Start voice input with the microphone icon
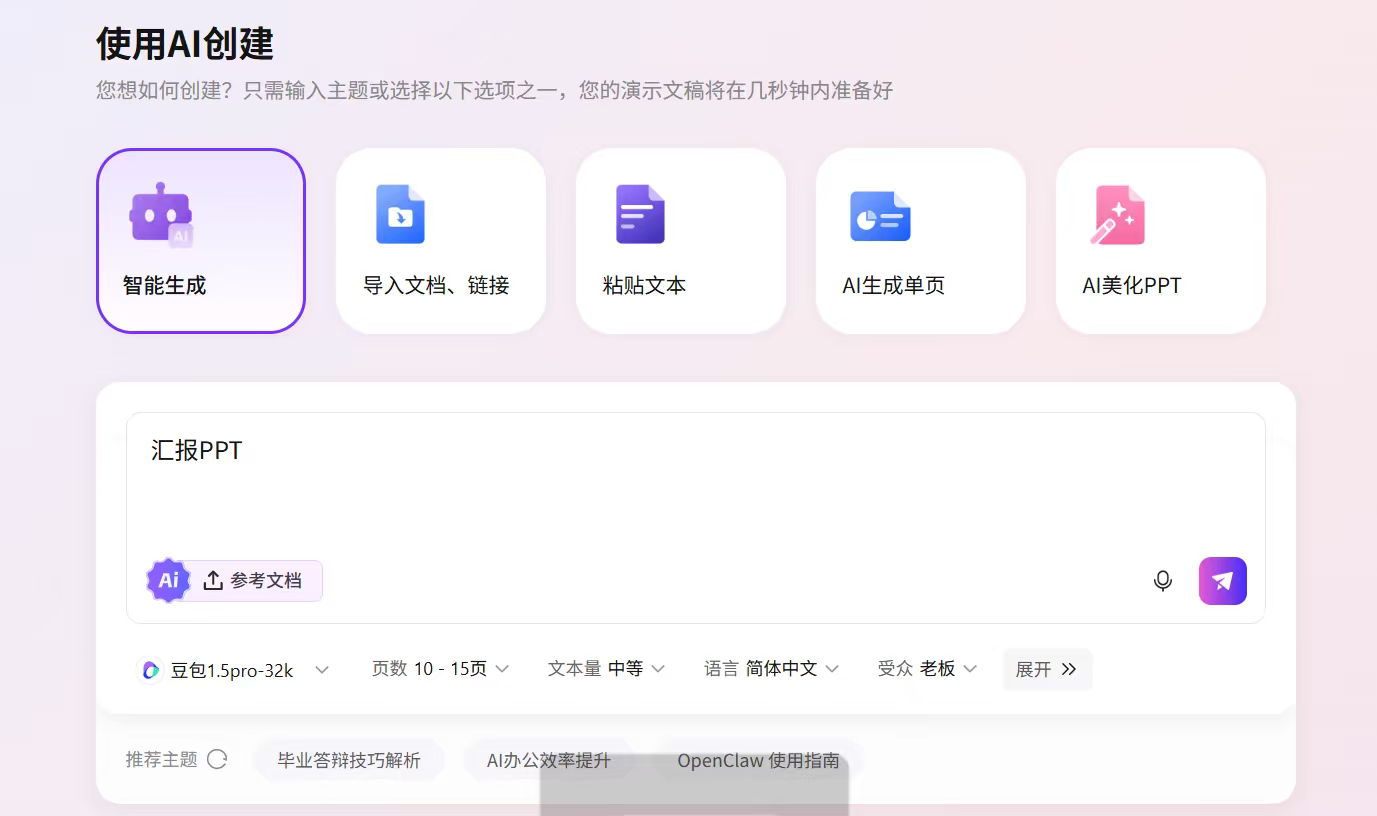This screenshot has height=816, width=1377. point(1162,581)
